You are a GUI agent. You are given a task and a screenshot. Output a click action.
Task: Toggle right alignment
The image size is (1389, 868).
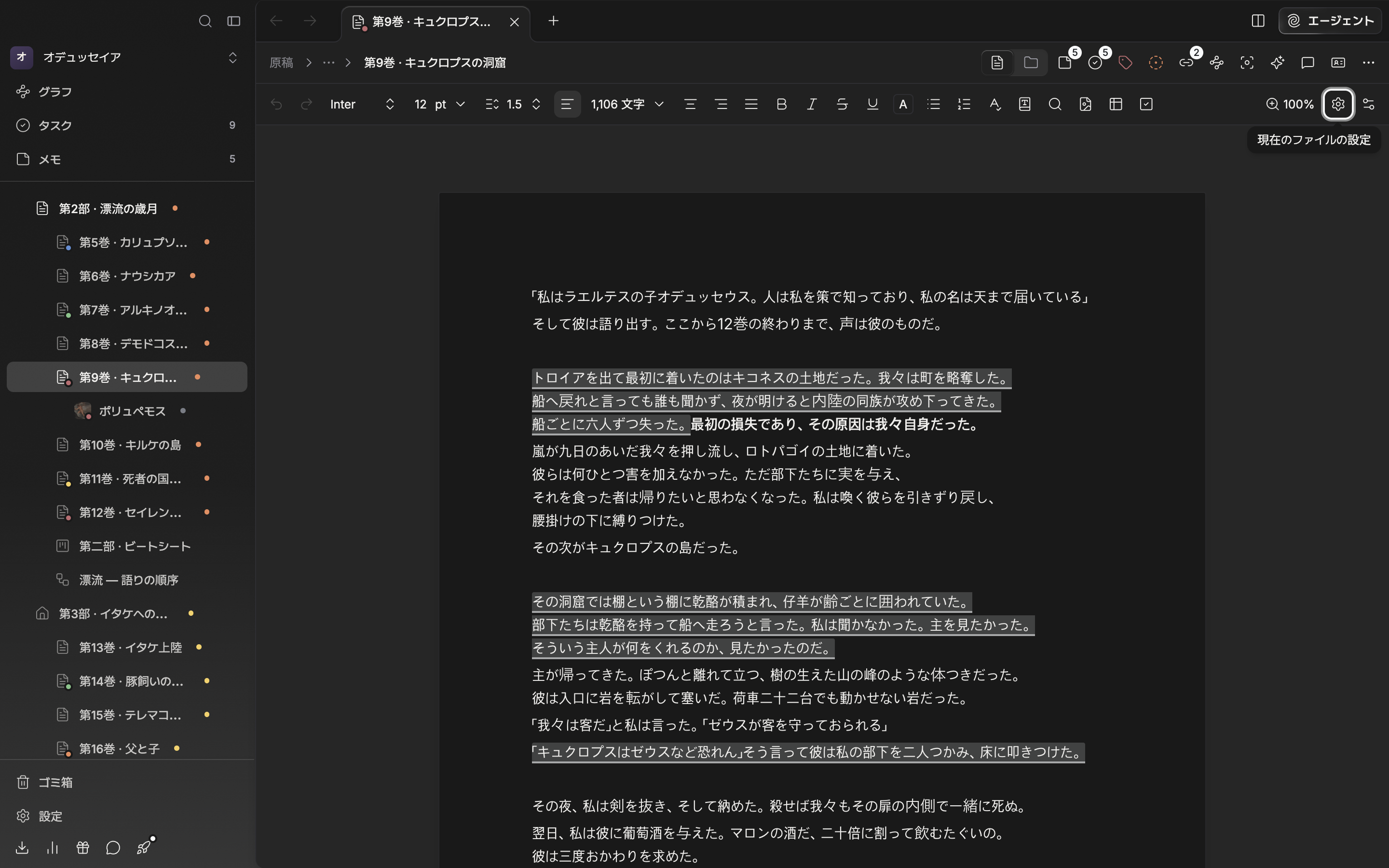coord(721,104)
